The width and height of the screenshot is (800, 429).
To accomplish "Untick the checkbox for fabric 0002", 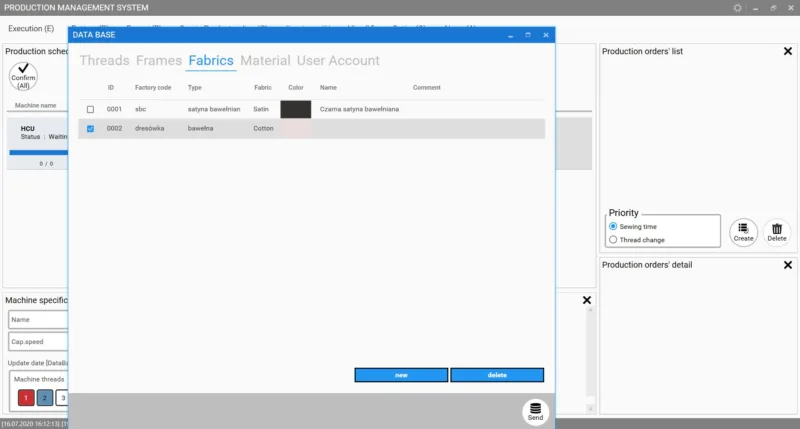I will point(90,129).
